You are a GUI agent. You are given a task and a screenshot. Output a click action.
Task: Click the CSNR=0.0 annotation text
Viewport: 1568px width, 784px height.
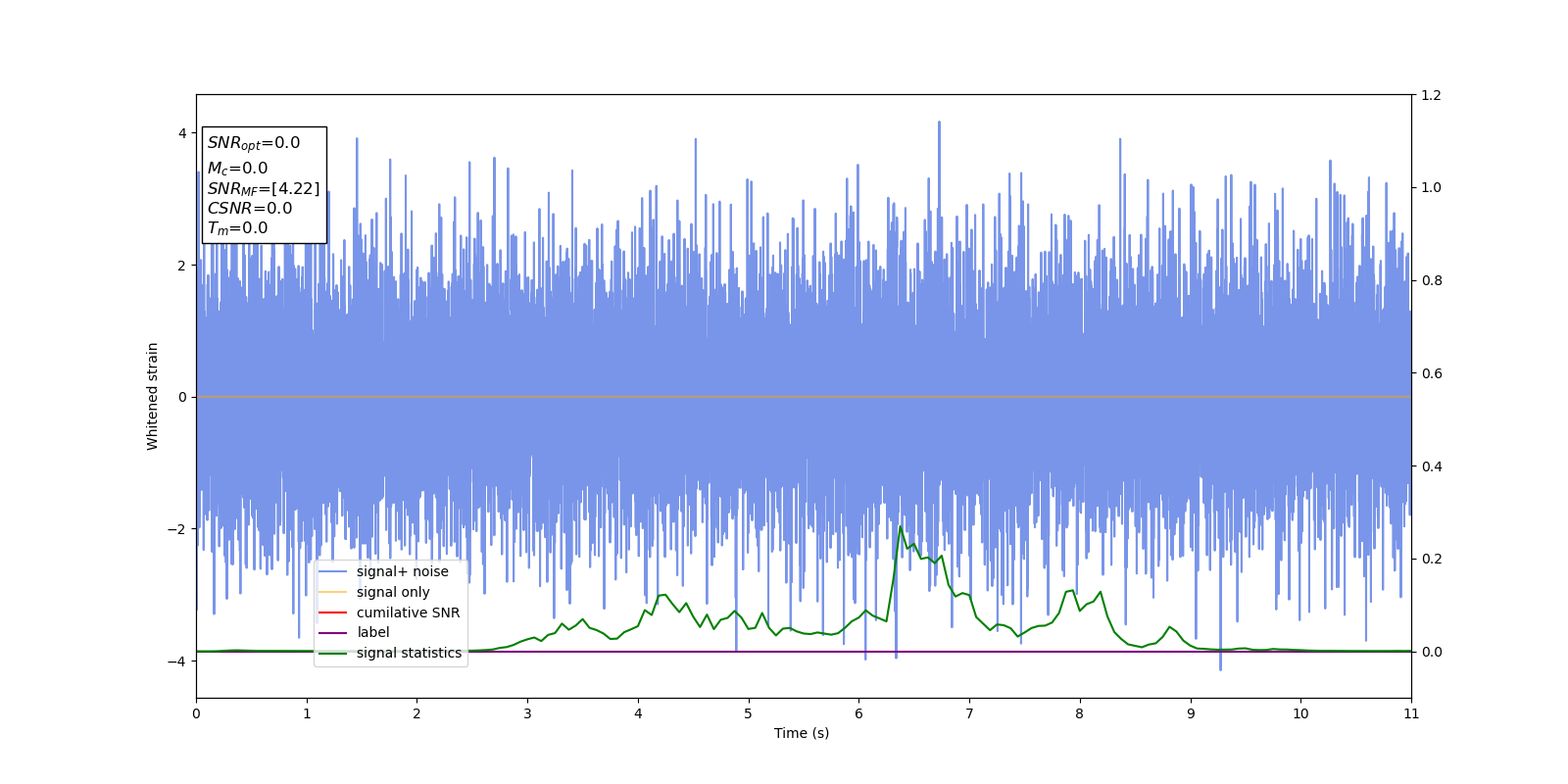(x=250, y=208)
